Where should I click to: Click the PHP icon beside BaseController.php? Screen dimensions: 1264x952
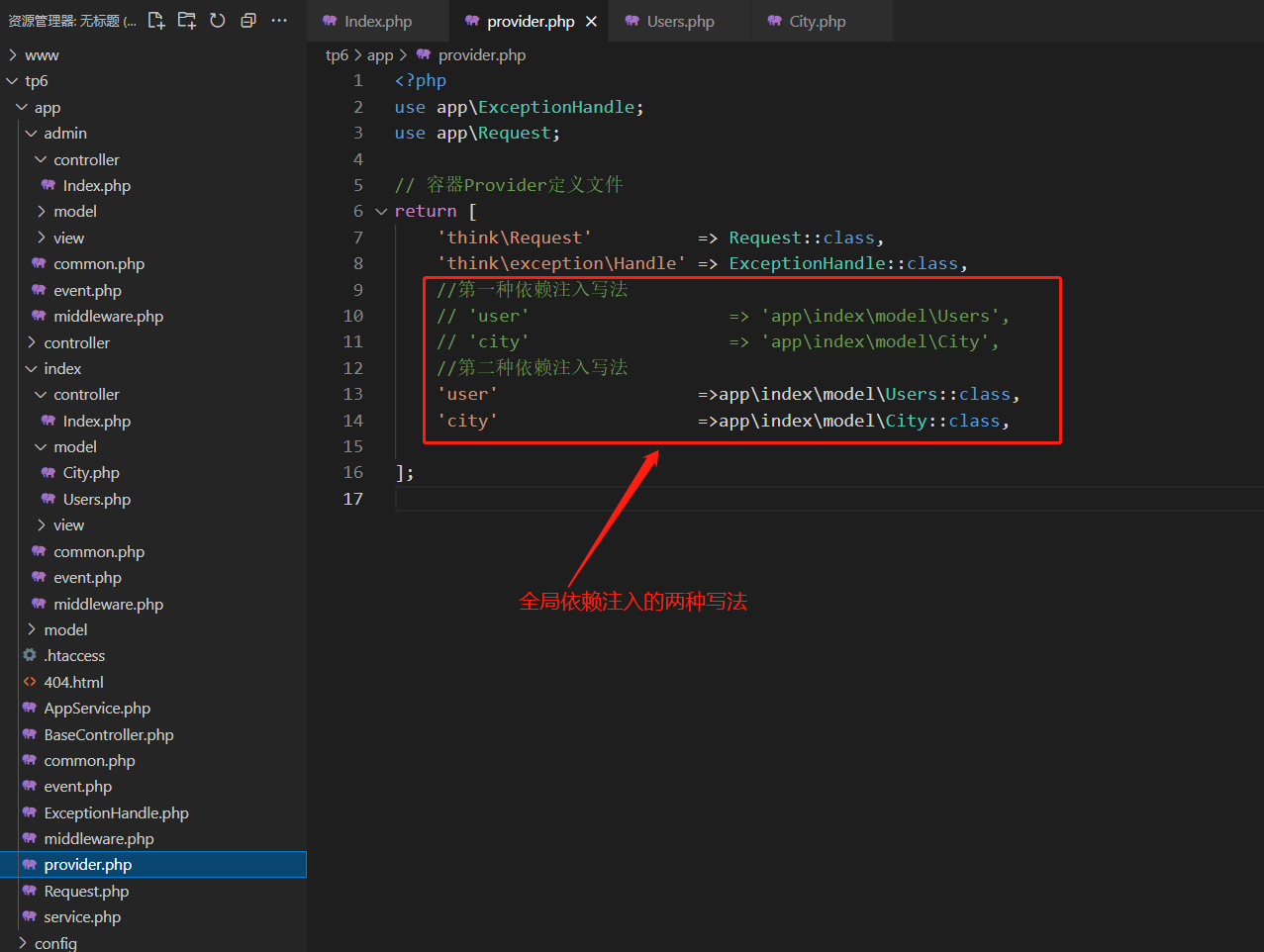click(x=30, y=734)
